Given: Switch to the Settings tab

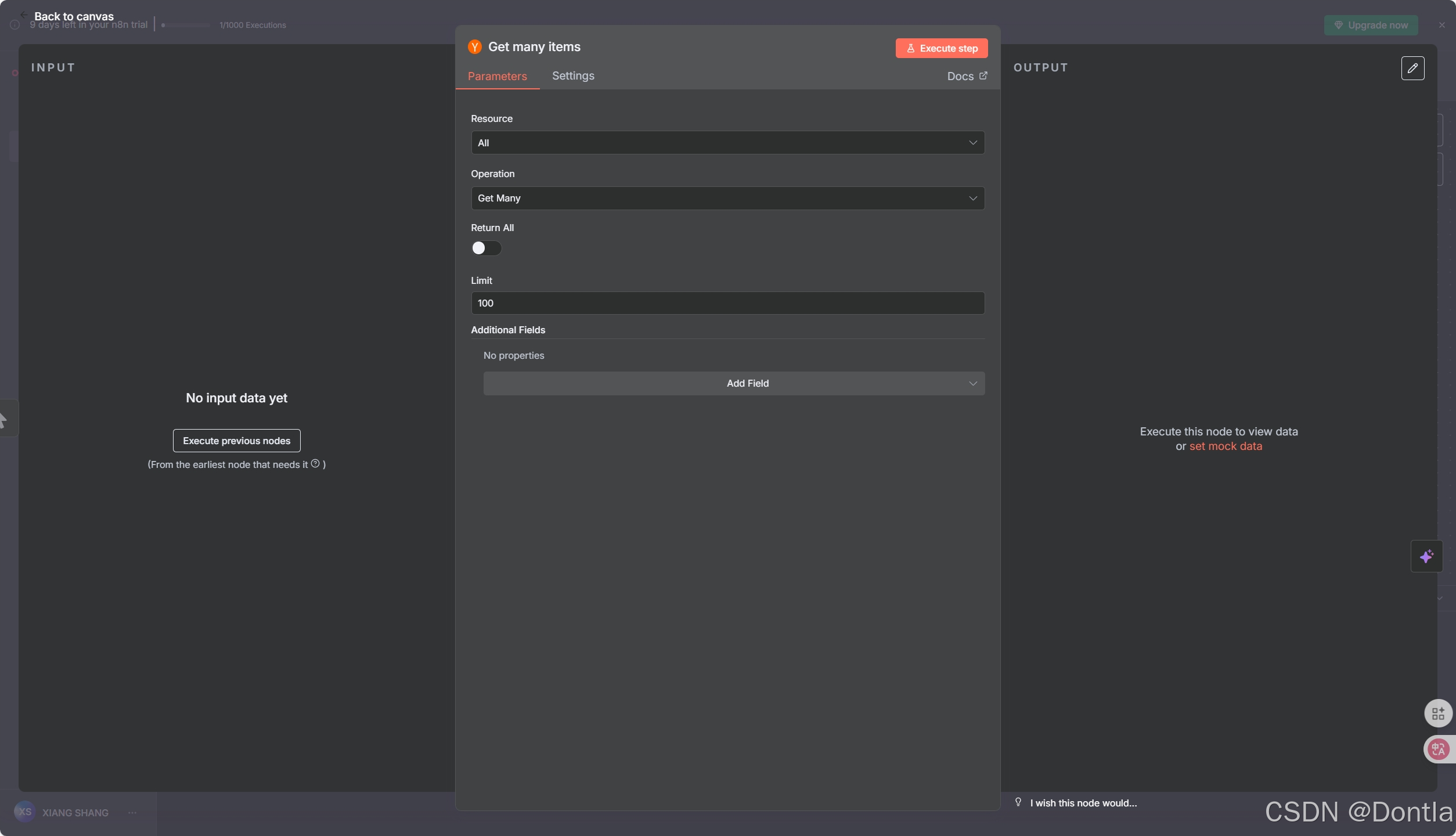Looking at the screenshot, I should (572, 76).
